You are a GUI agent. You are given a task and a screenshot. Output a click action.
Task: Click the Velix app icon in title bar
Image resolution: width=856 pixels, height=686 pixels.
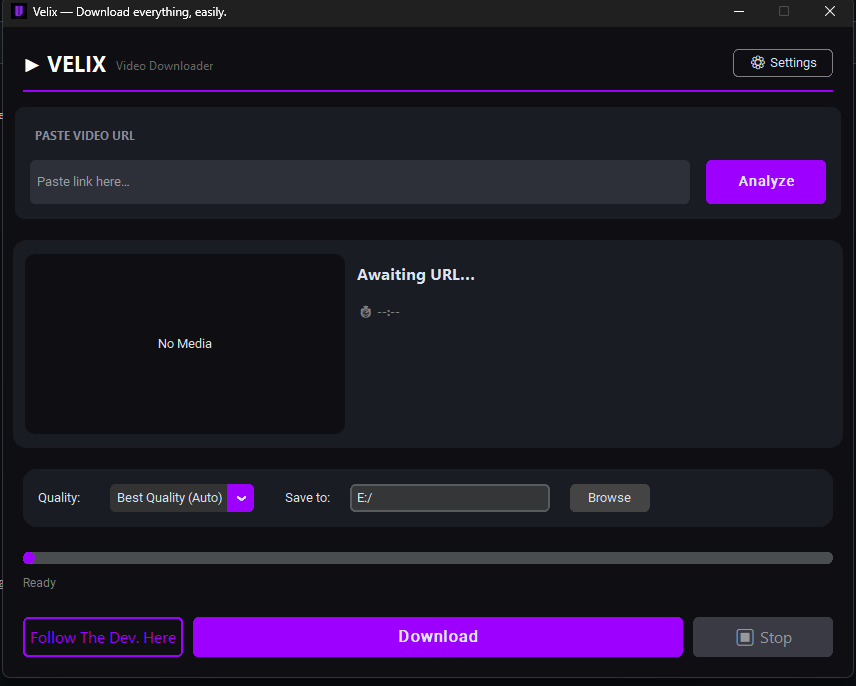[x=19, y=11]
